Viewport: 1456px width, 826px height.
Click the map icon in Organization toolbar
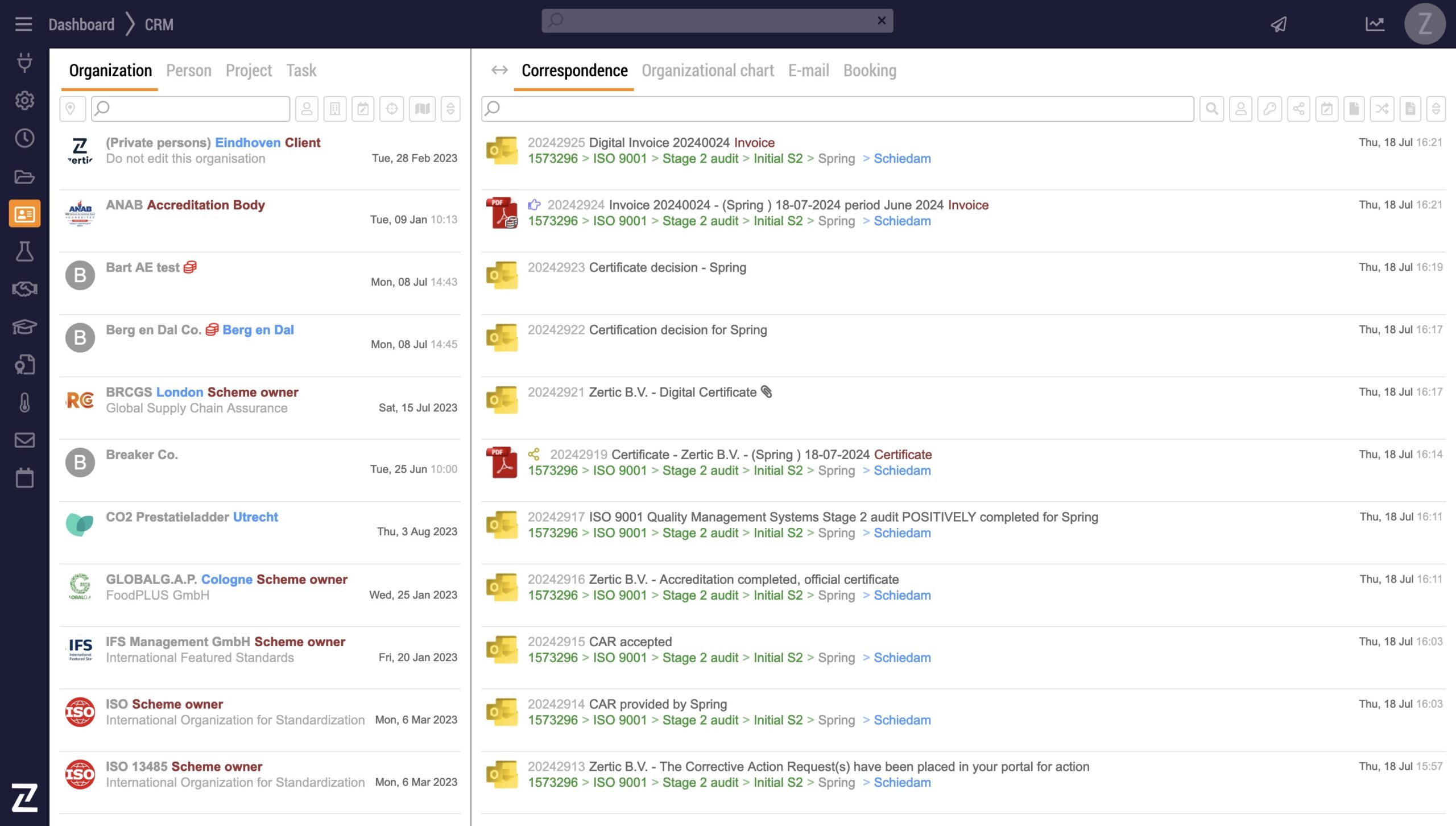[x=422, y=109]
